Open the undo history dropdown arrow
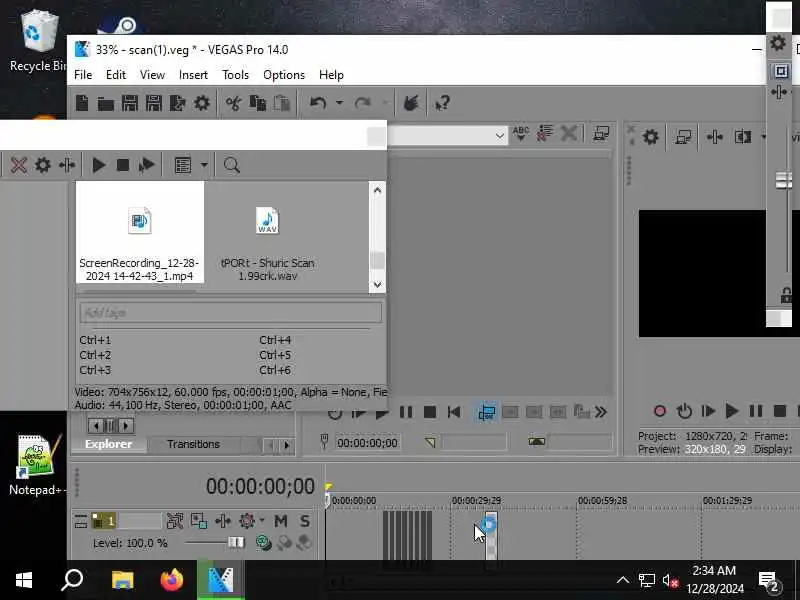This screenshot has height=600, width=800. 339,103
